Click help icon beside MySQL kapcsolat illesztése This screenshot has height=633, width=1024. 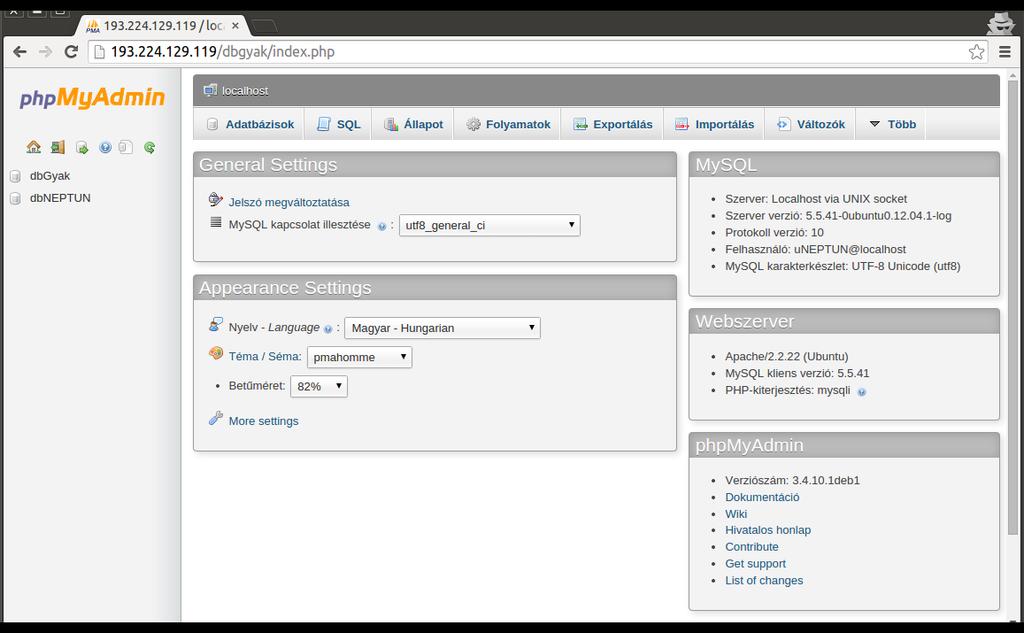381,227
